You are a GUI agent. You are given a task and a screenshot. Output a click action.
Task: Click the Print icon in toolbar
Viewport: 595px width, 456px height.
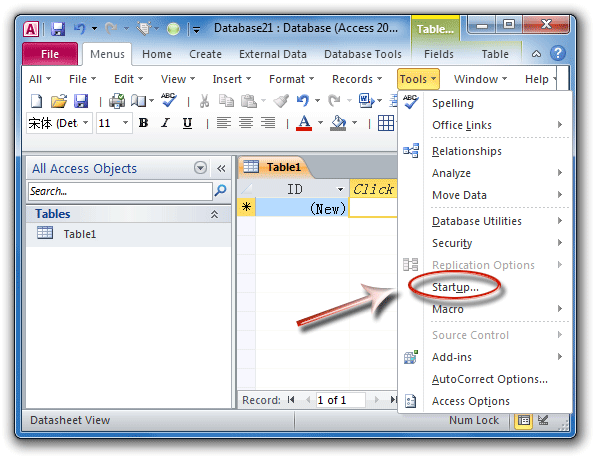pos(117,101)
